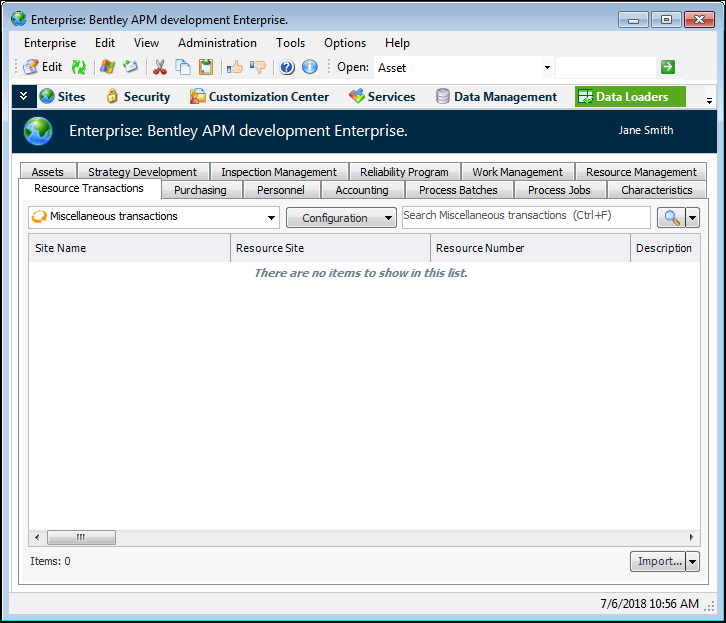Click the green refresh arrows icon
This screenshot has width=726, height=623.
click(79, 67)
